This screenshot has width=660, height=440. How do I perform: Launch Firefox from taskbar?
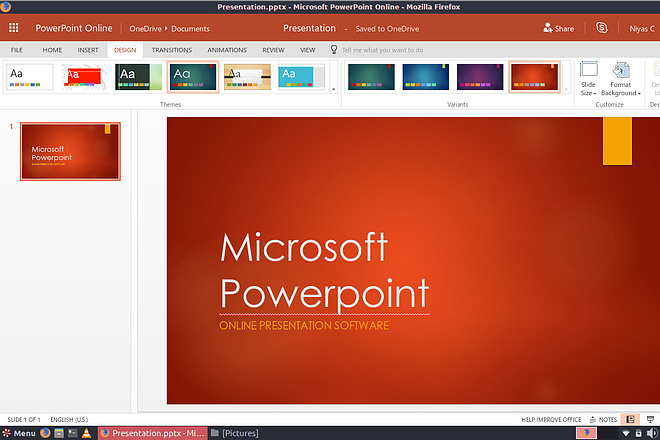click(45, 433)
